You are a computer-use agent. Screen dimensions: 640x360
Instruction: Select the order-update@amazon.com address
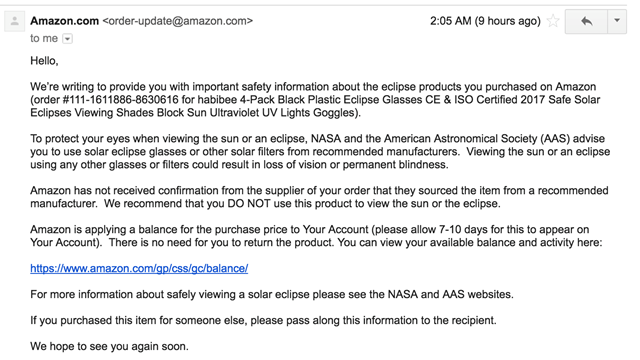coord(178,21)
